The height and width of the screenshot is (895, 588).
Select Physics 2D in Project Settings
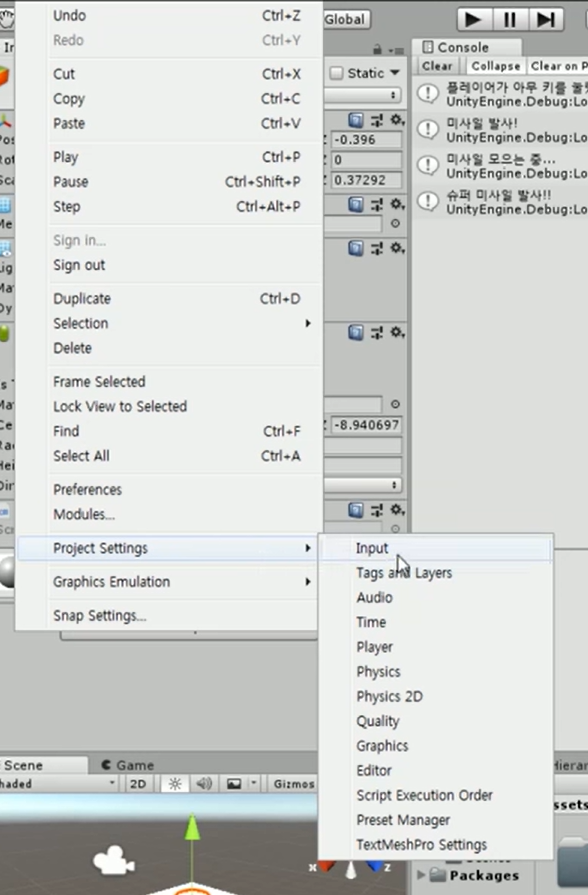[436, 696]
